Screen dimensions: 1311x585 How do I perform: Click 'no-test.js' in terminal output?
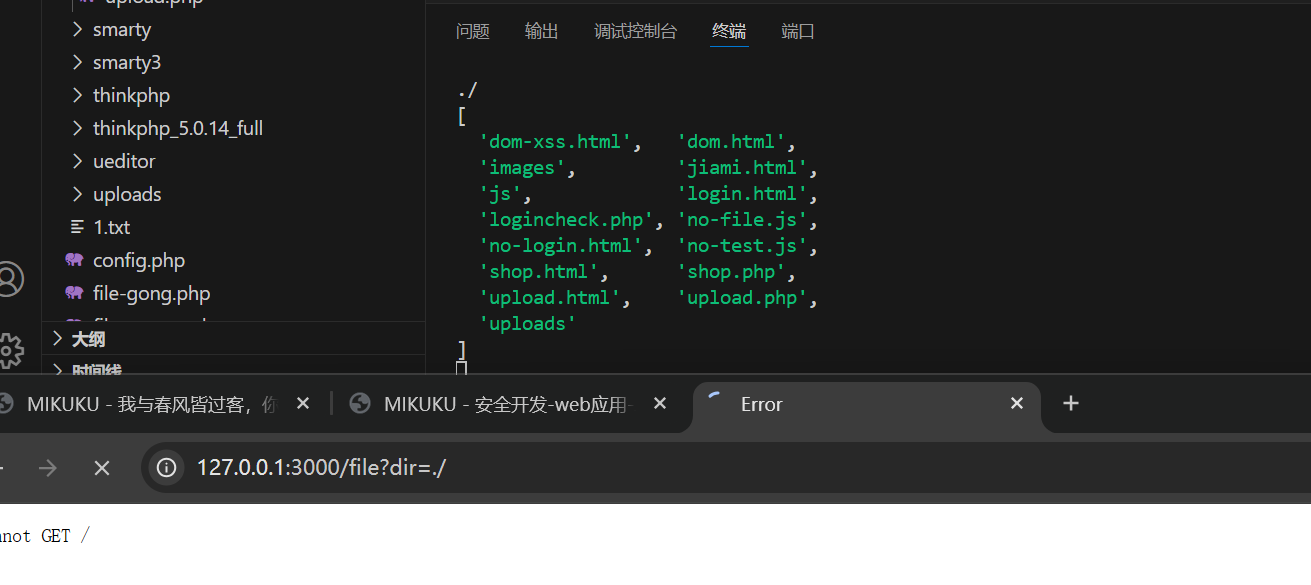point(742,246)
